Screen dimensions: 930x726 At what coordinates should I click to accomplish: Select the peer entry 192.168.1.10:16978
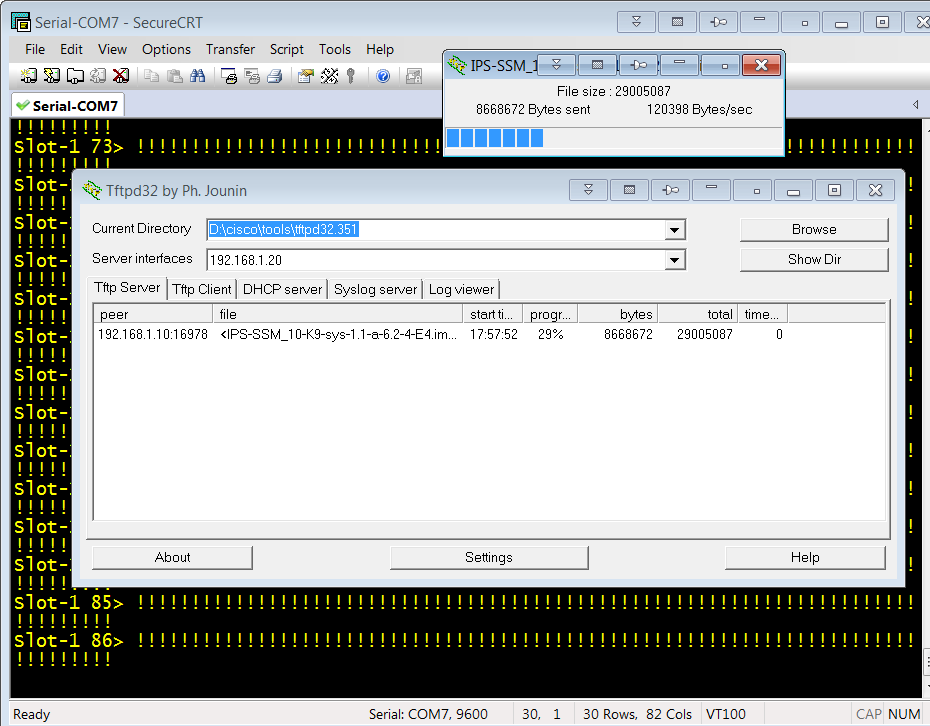click(153, 335)
